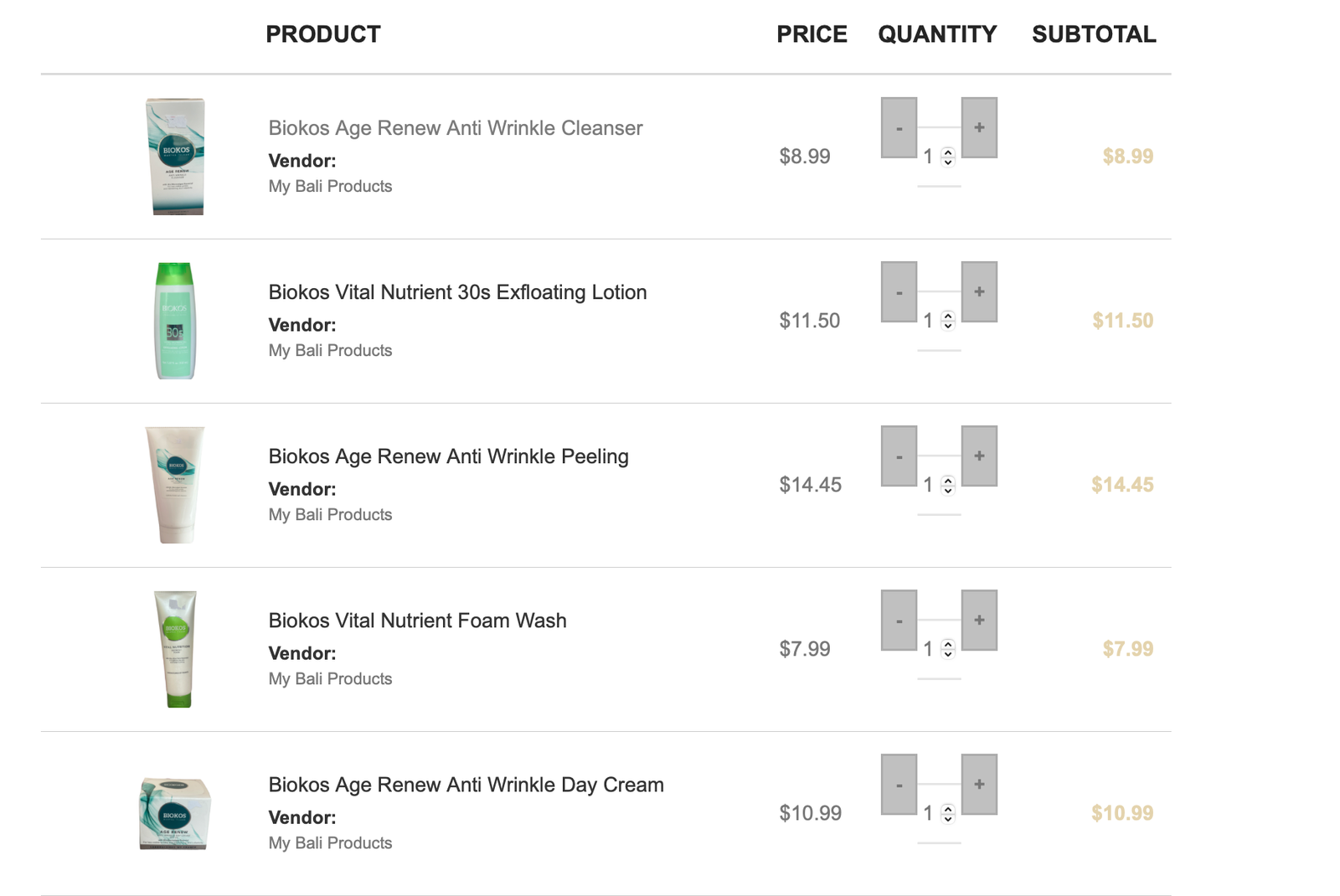Increase Foam Wash quantity with plus
This screenshot has height=896, width=1340.
point(979,620)
